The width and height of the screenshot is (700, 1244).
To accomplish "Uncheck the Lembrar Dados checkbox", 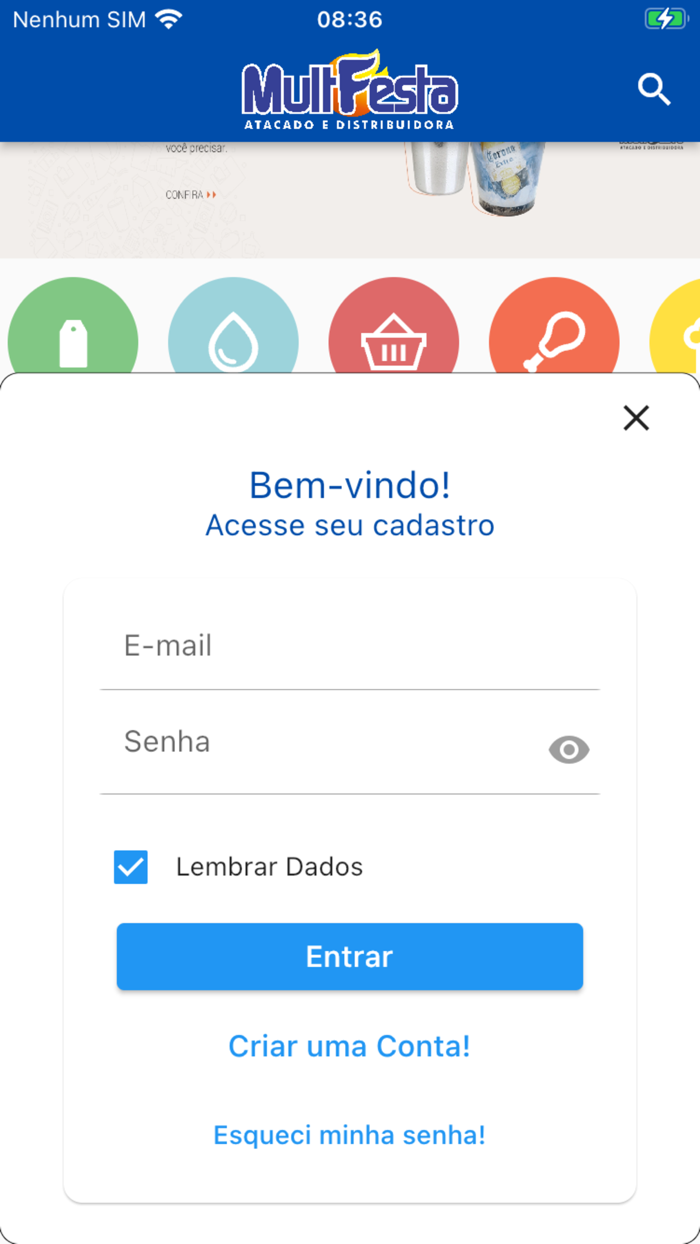I will tap(131, 867).
